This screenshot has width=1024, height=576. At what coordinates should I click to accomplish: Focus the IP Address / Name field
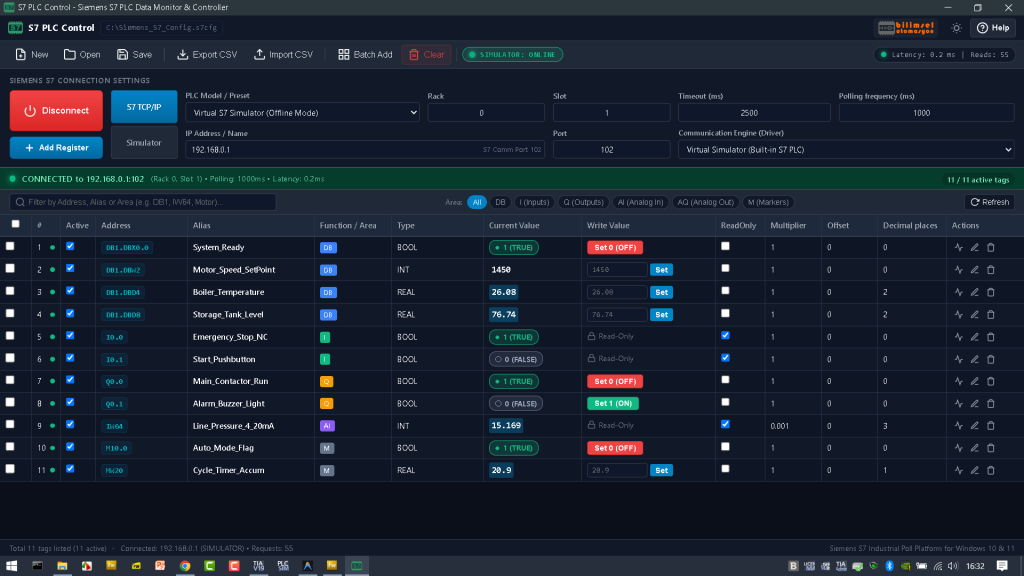point(365,150)
